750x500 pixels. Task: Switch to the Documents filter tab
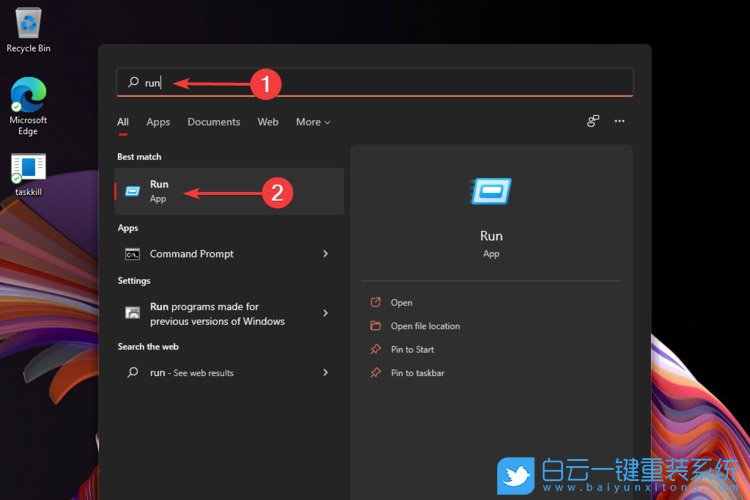[214, 122]
